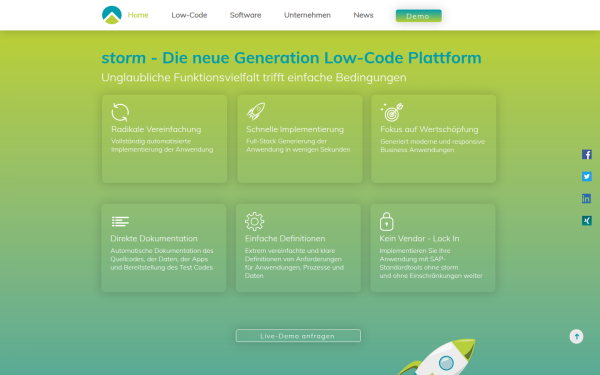Click the refresh arrows icon for Radikale Vereinfachung

(x=120, y=112)
